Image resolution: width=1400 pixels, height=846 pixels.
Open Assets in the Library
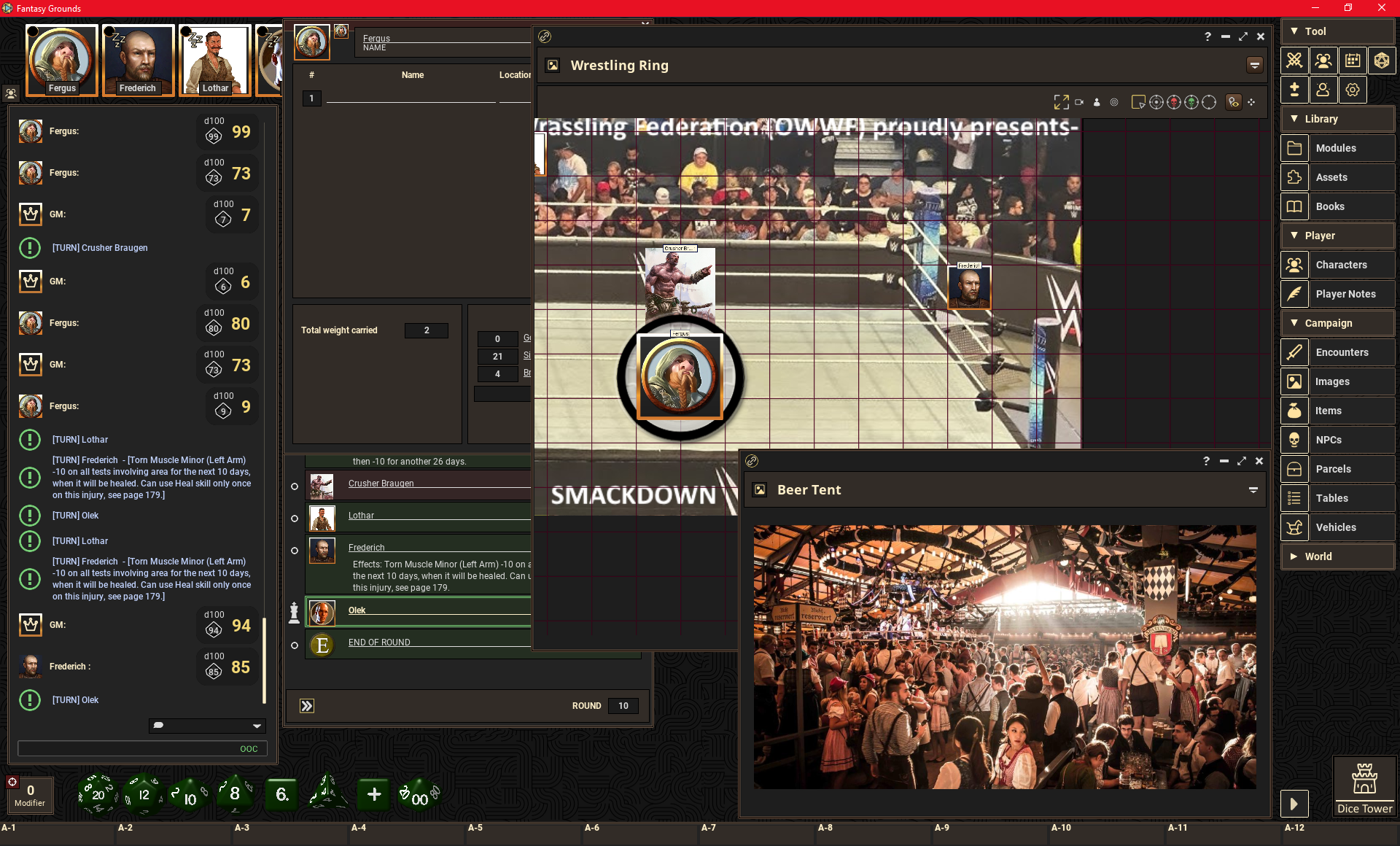1337,177
